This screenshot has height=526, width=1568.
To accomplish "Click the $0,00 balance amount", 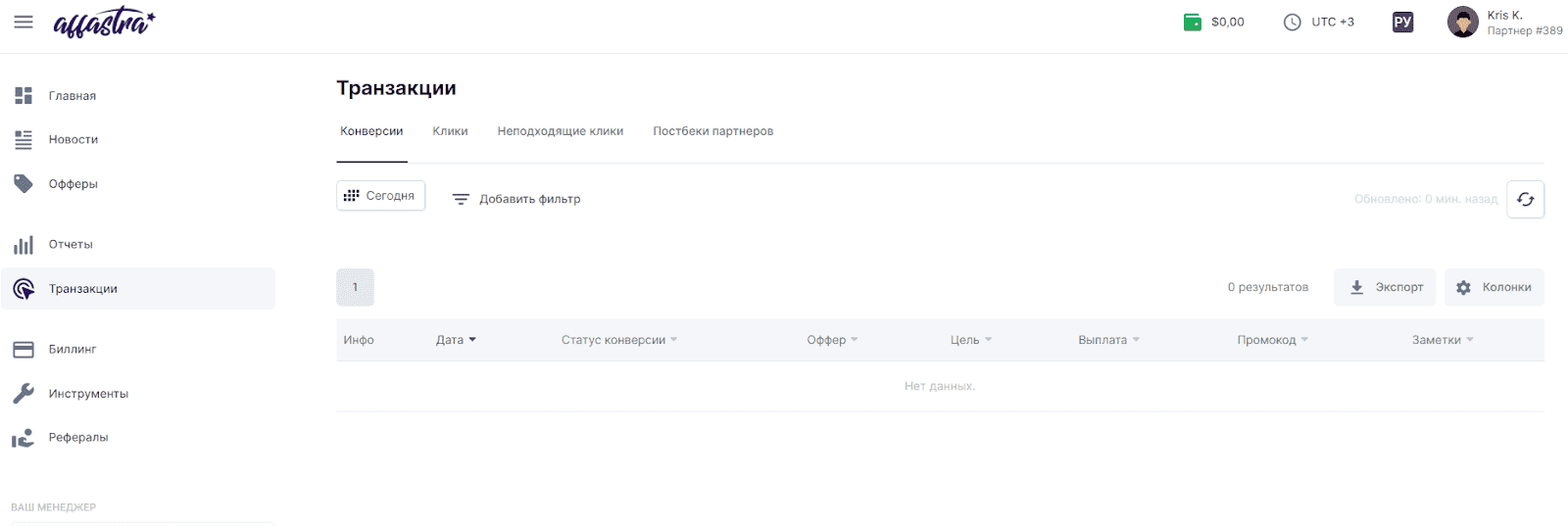I will (1228, 22).
